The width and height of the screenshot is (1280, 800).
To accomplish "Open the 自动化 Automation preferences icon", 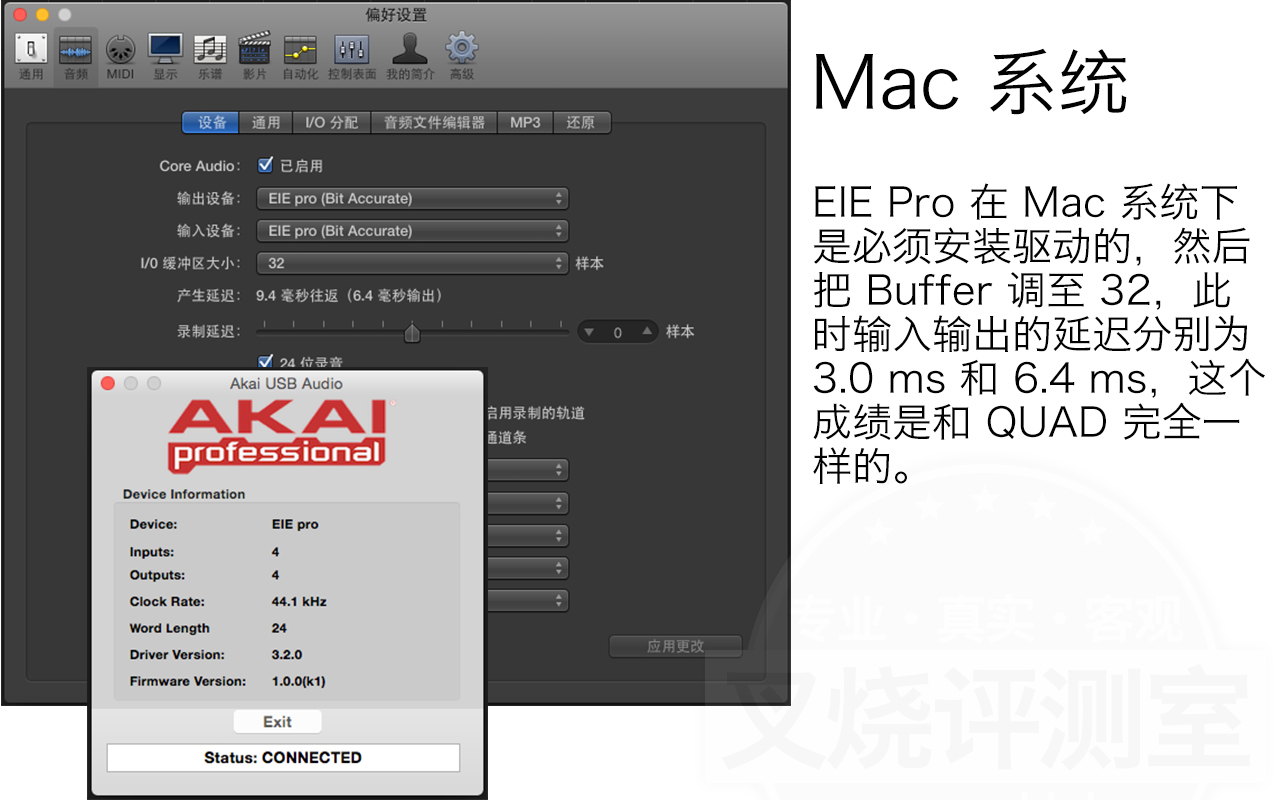I will 300,56.
